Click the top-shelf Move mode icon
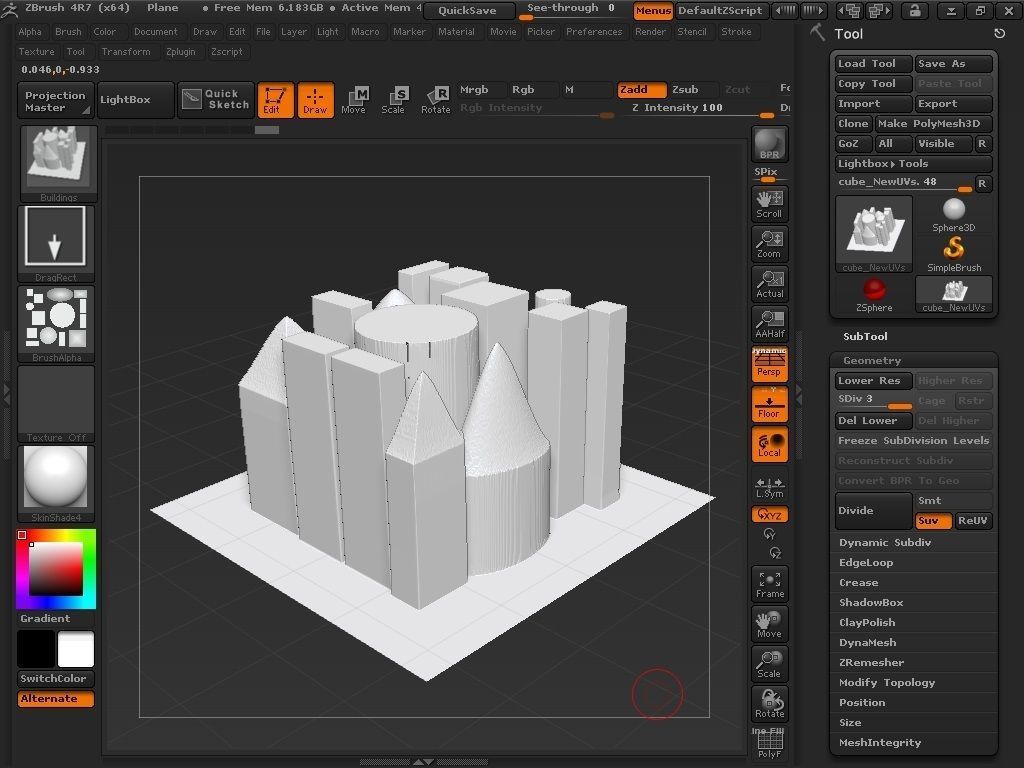The height and width of the screenshot is (768, 1024). pos(355,100)
